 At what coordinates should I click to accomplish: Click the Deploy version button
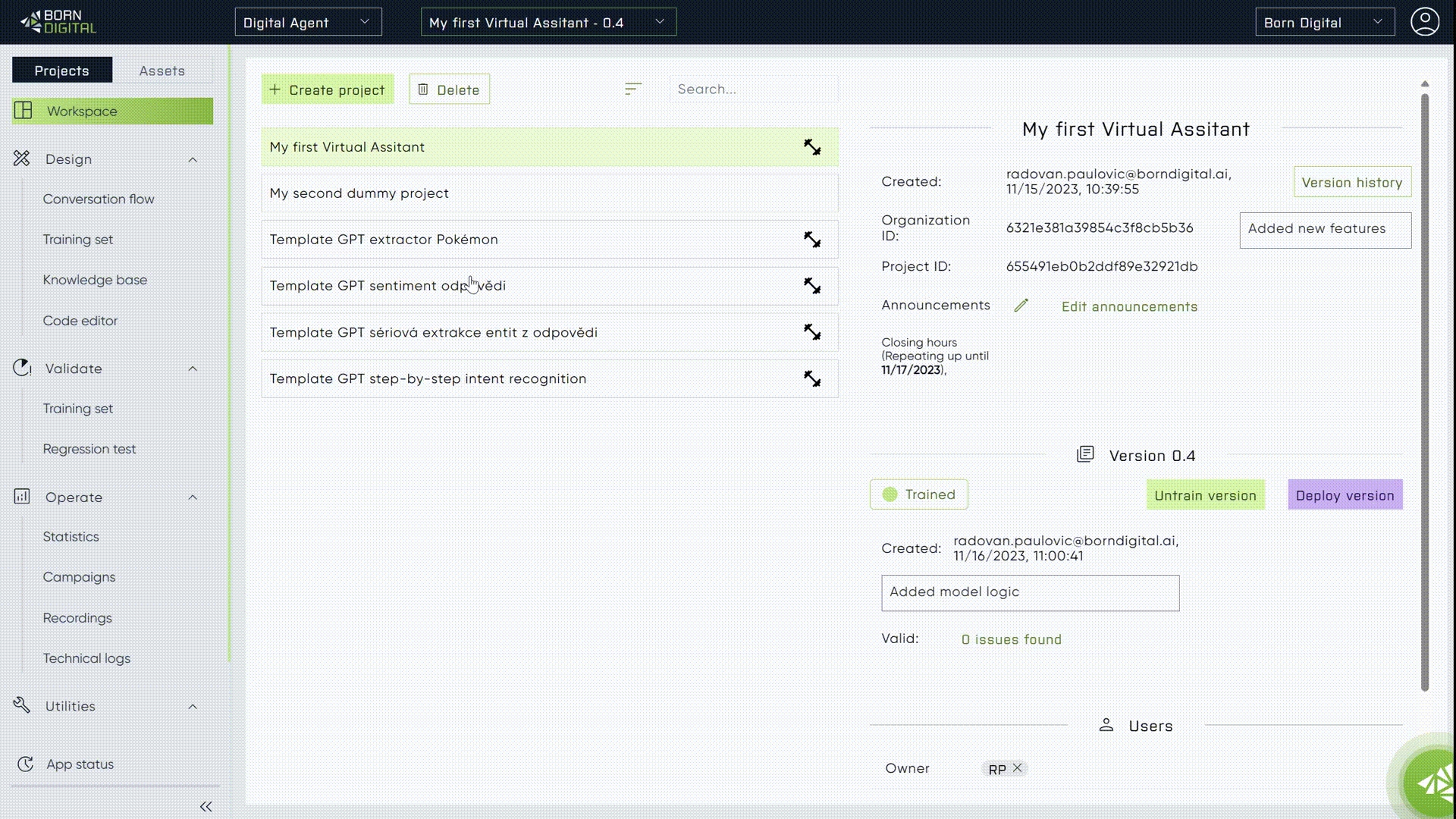1345,495
